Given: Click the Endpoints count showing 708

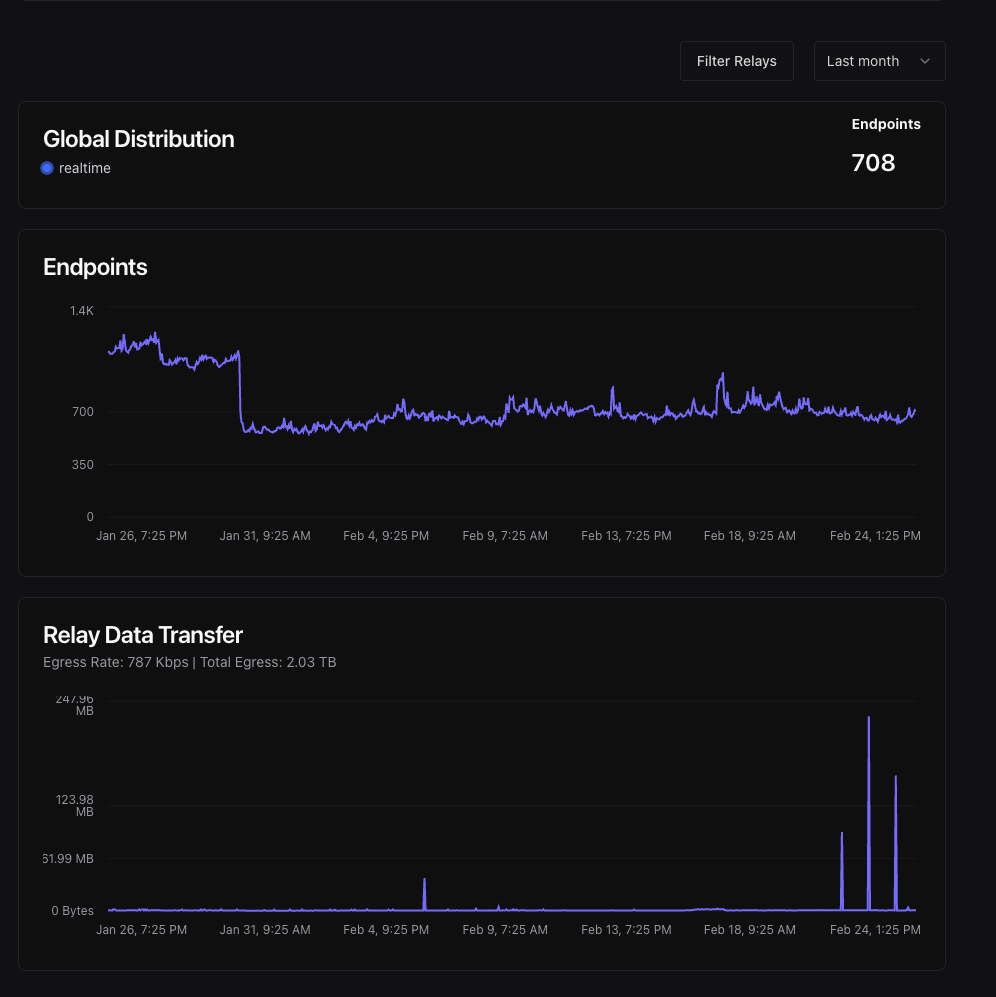Looking at the screenshot, I should 872,162.
